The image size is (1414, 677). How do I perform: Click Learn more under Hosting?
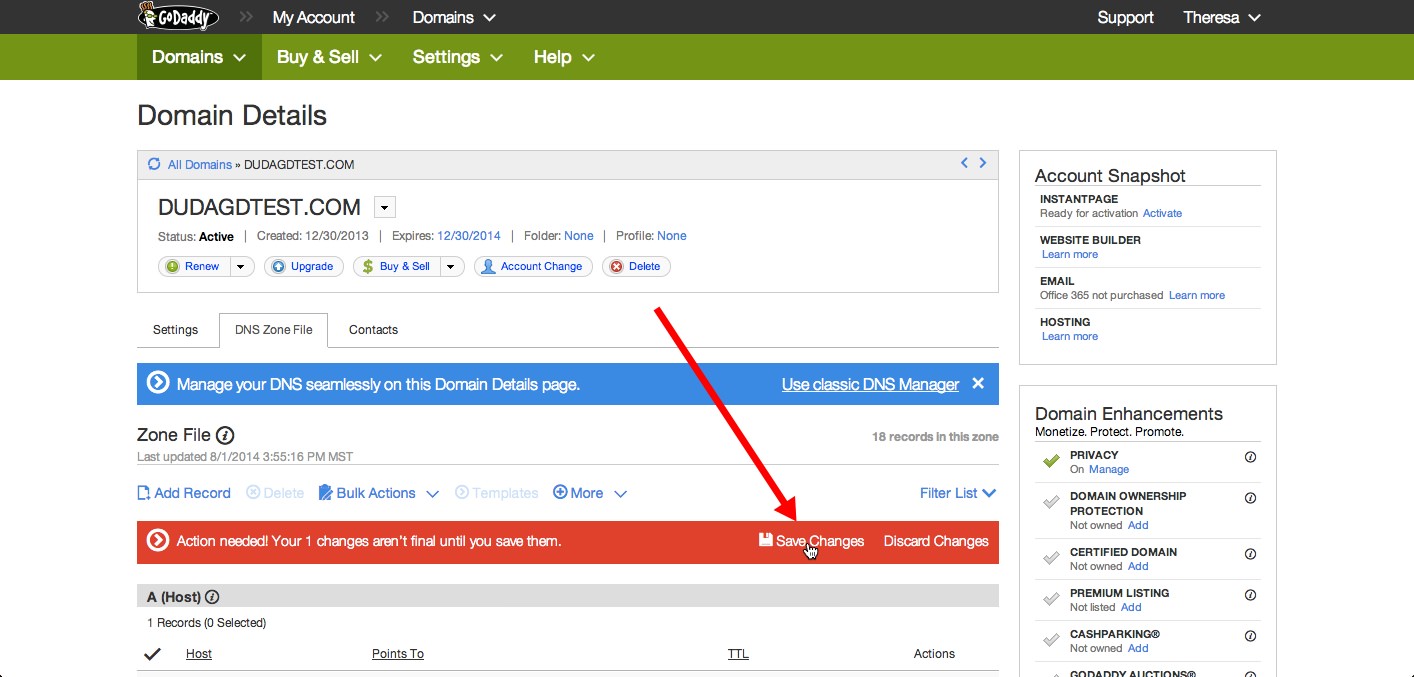pyautogui.click(x=1070, y=336)
